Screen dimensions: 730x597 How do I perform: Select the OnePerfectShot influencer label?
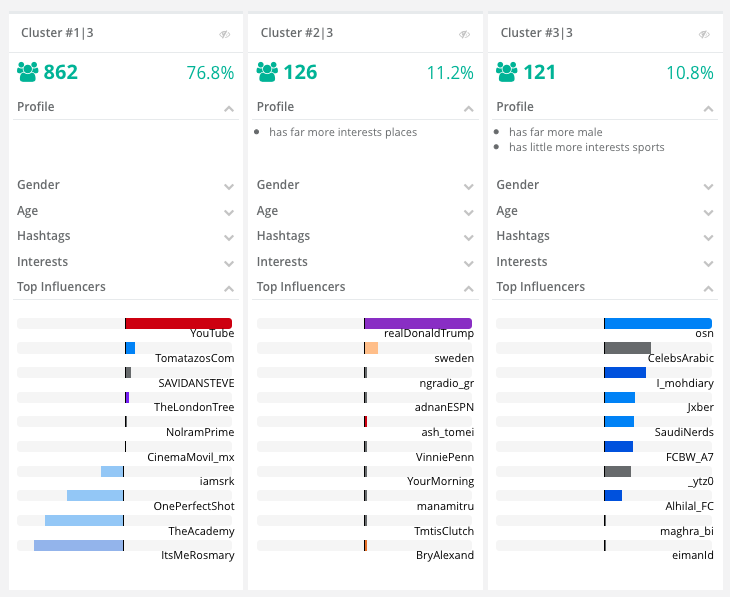[194, 506]
